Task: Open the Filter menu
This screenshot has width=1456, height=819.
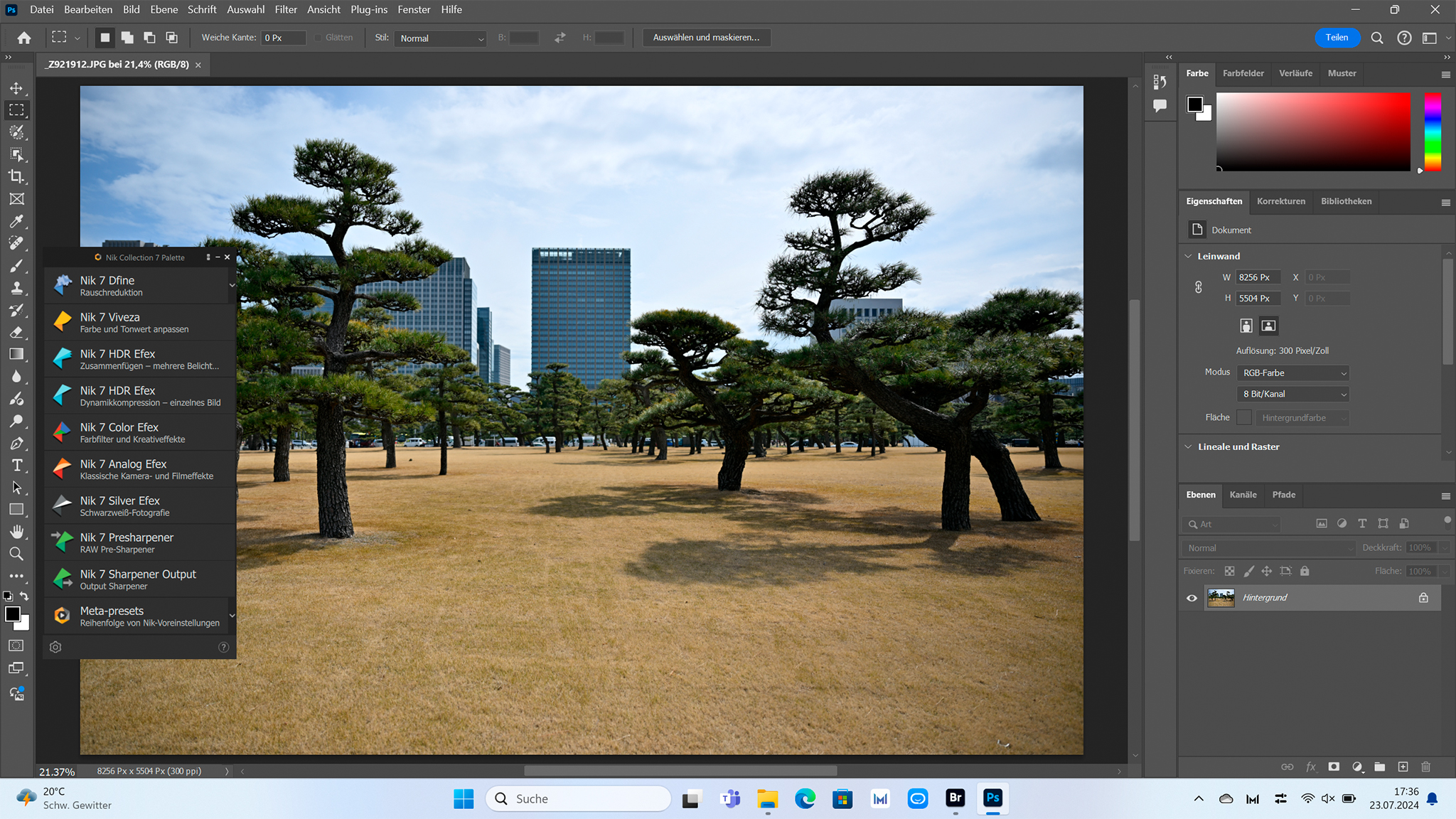Action: [x=286, y=9]
